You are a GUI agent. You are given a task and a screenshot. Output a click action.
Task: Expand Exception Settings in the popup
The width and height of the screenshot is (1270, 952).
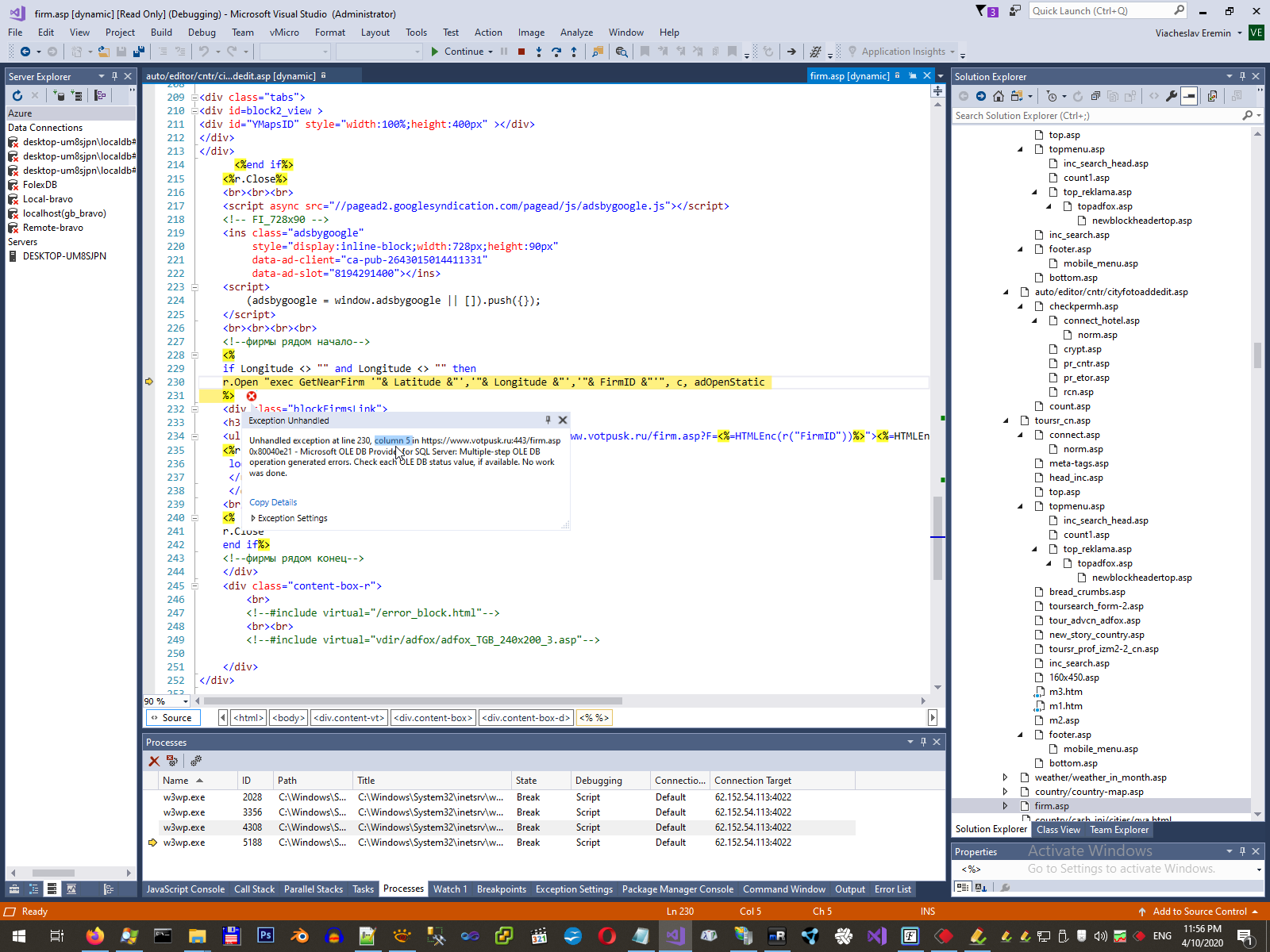[x=253, y=518]
